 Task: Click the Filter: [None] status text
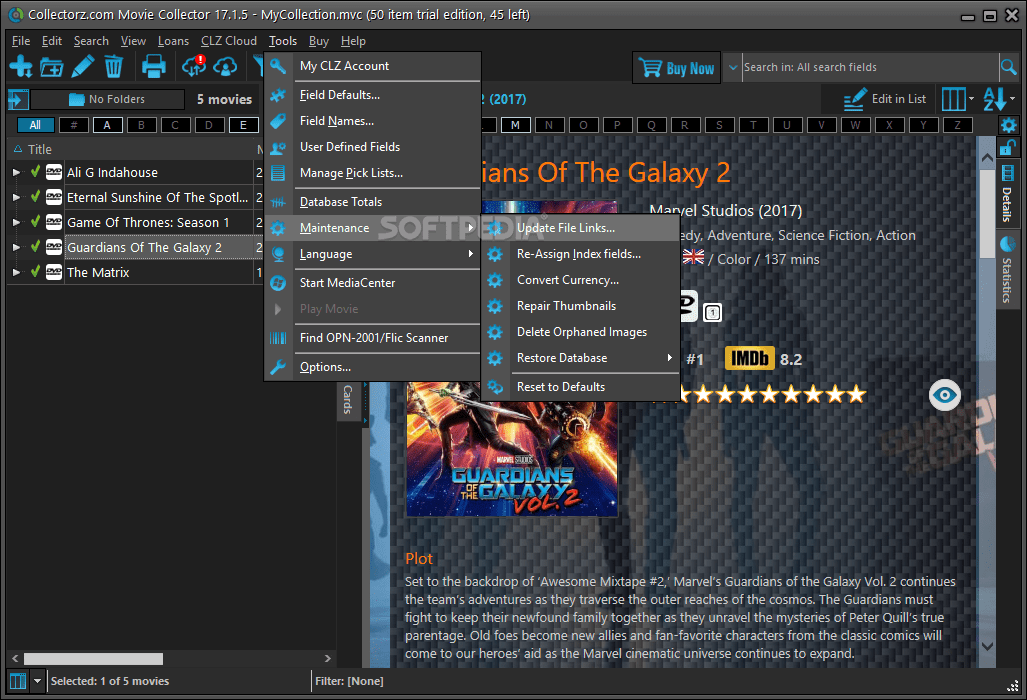349,681
